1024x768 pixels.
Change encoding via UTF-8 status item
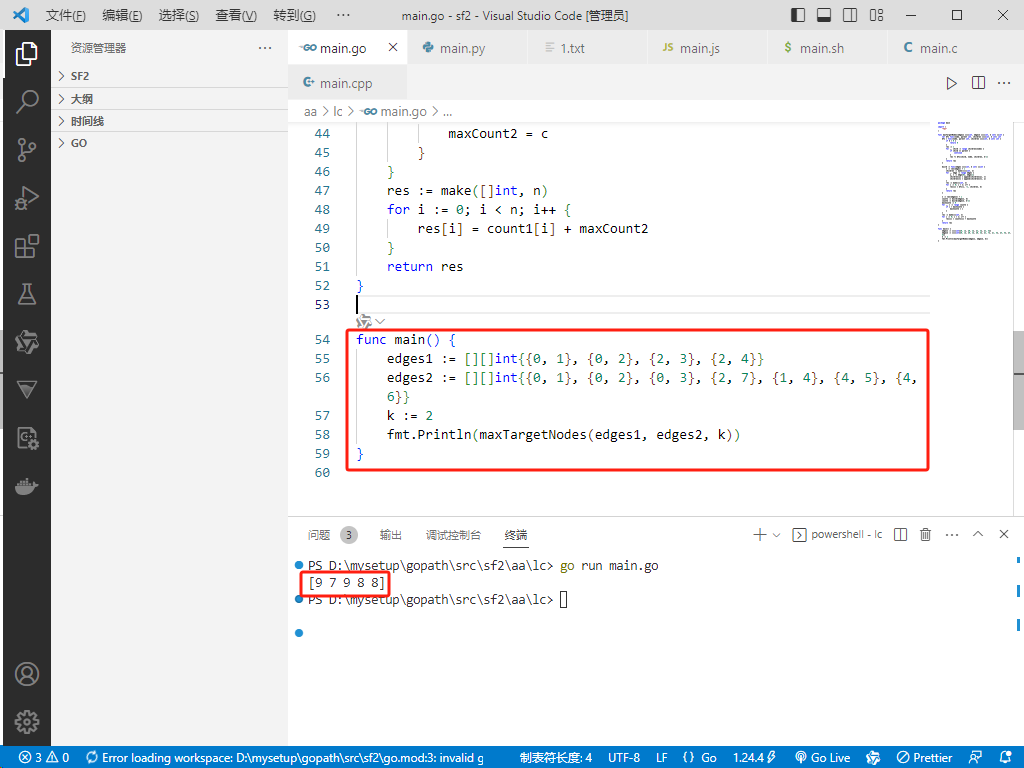point(624,758)
